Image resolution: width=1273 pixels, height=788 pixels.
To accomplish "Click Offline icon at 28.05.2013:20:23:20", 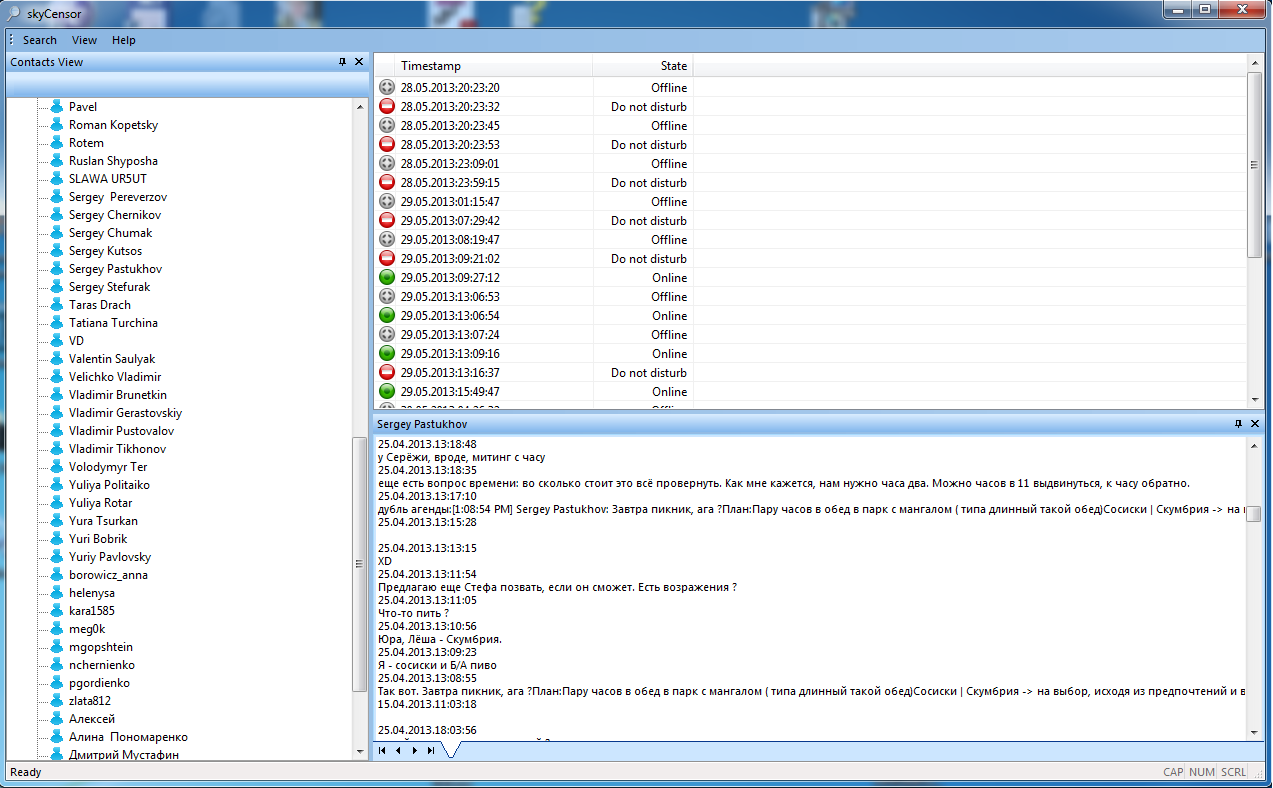I will point(387,87).
